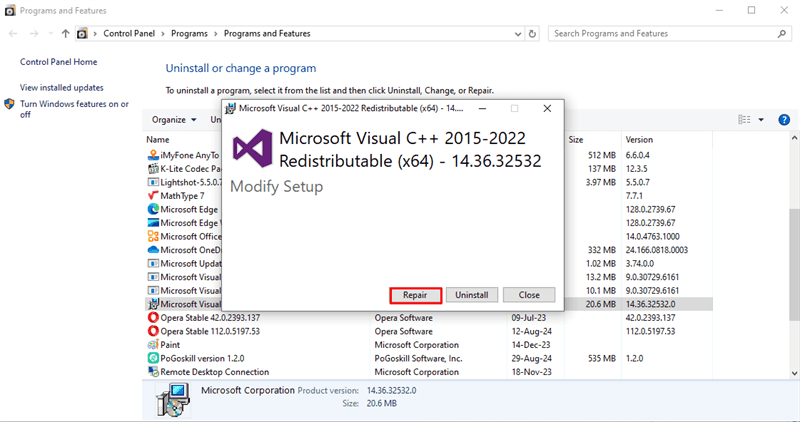Go up one level with Up arrow
800x422 pixels.
(65, 34)
